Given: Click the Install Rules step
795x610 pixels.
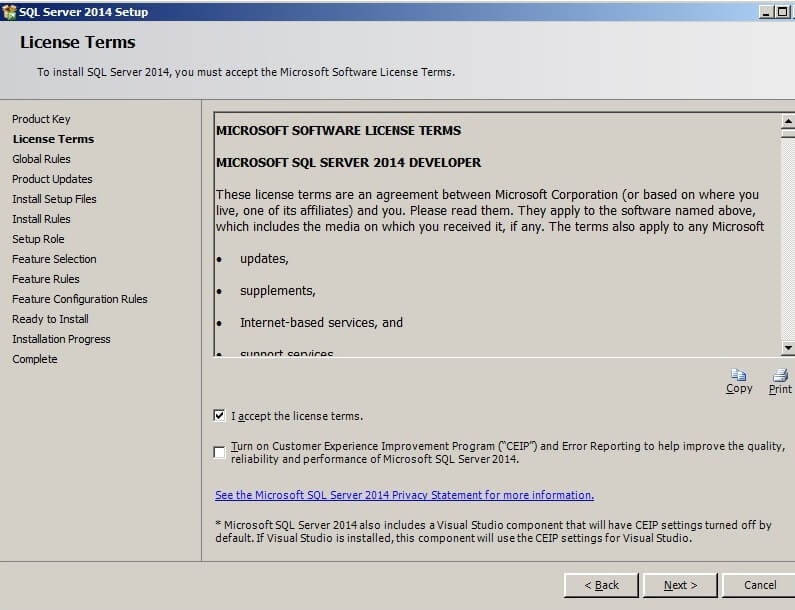Looking at the screenshot, I should (x=41, y=219).
